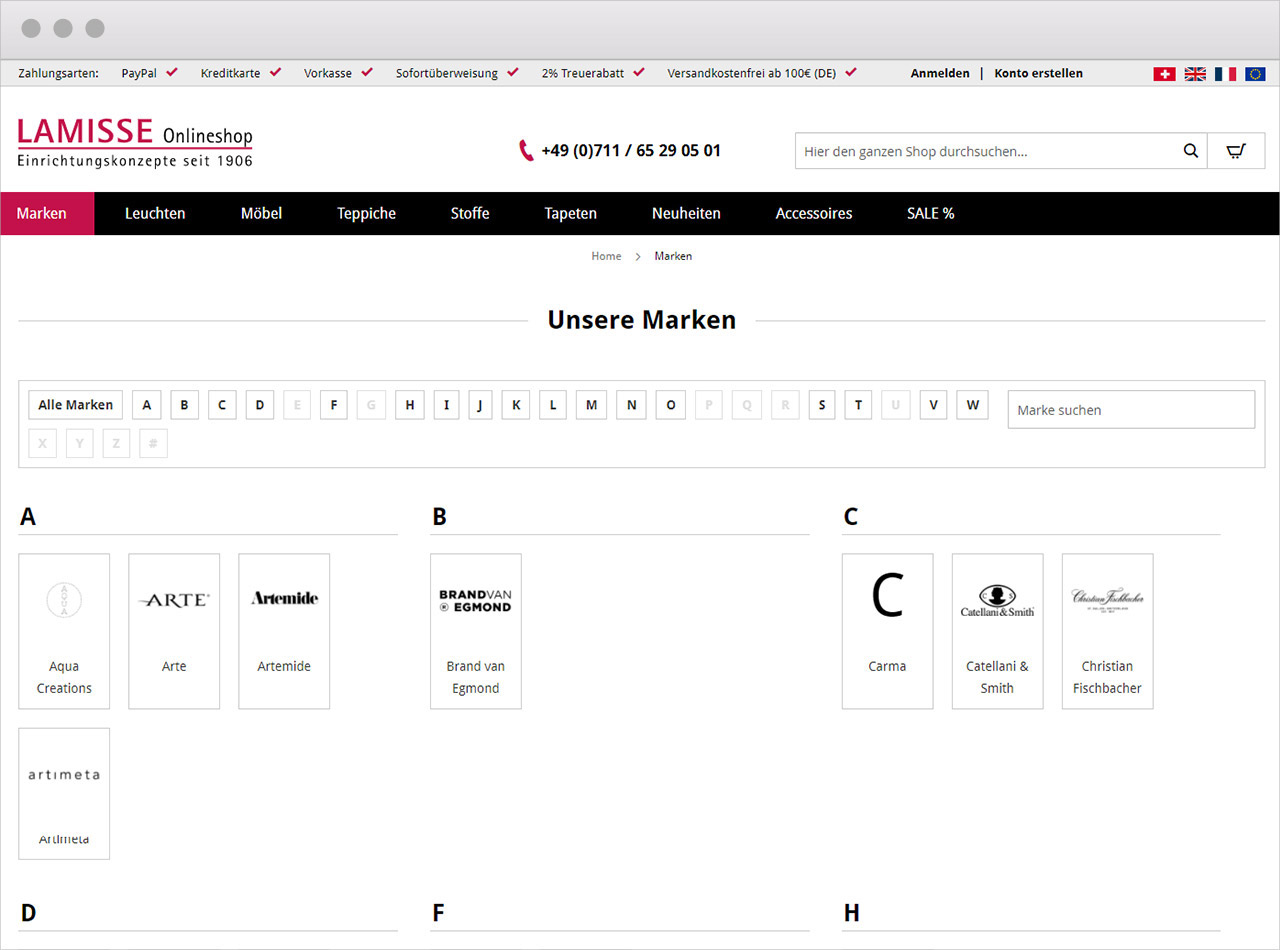Filter brands by letter I
This screenshot has height=950, width=1280.
[446, 405]
